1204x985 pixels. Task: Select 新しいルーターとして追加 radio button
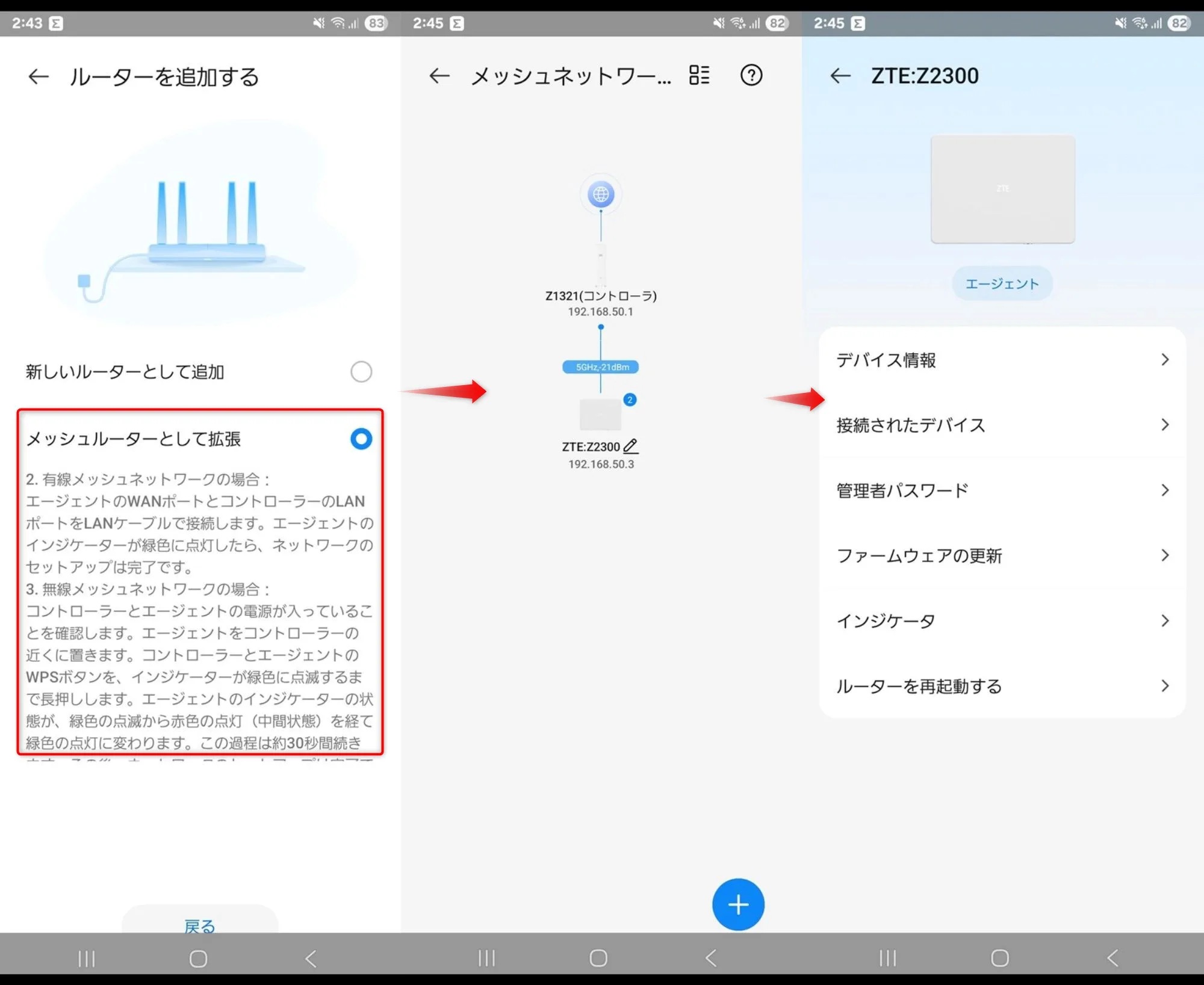[x=361, y=372]
